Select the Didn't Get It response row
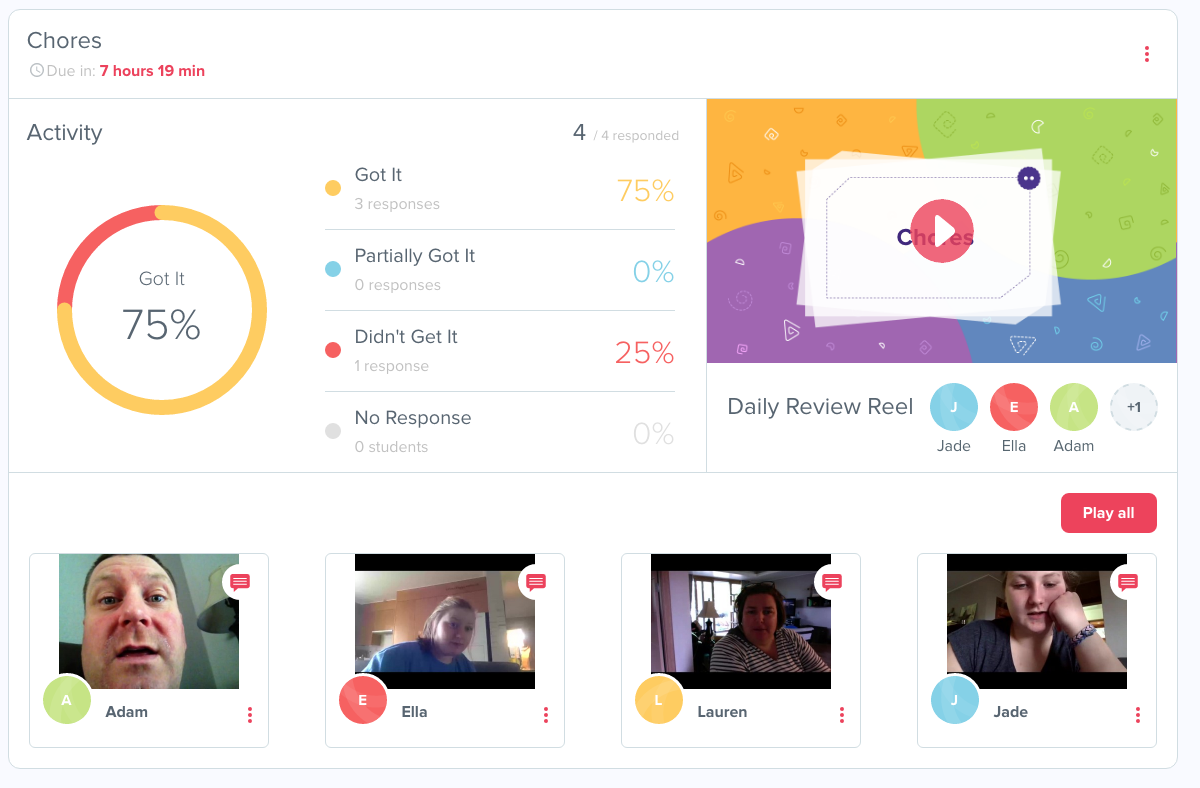This screenshot has height=788, width=1200. click(x=500, y=351)
